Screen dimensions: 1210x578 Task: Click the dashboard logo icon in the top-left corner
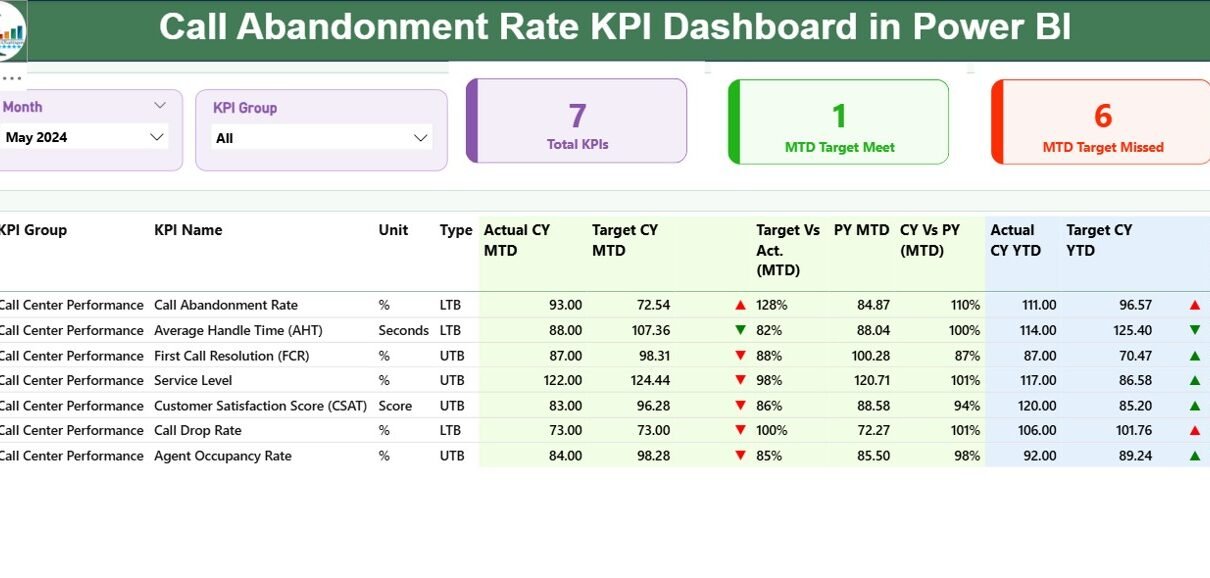coord(12,31)
